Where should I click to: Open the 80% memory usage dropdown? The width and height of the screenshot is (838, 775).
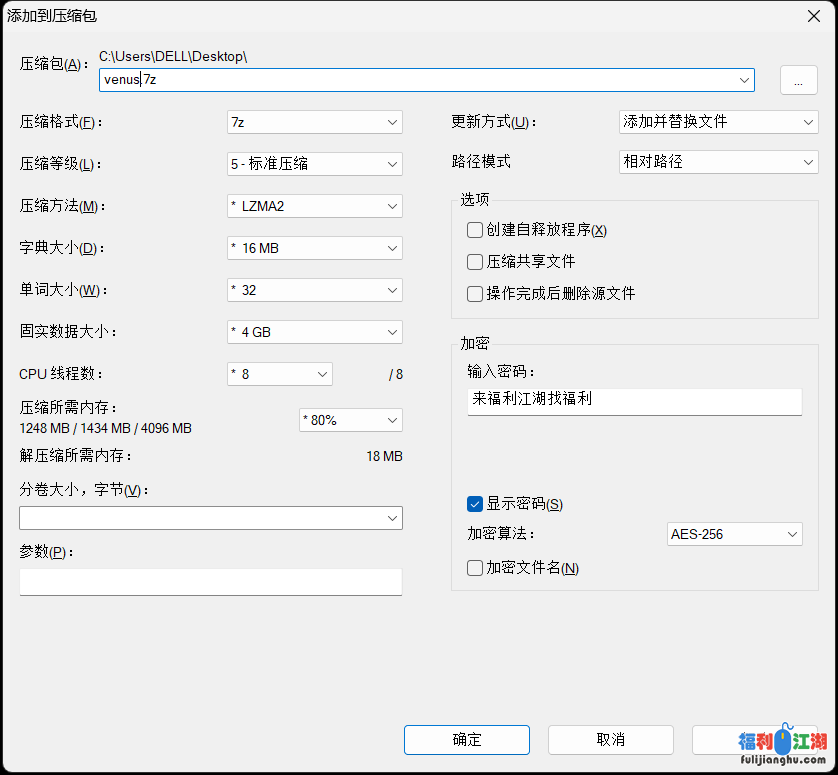[350, 420]
